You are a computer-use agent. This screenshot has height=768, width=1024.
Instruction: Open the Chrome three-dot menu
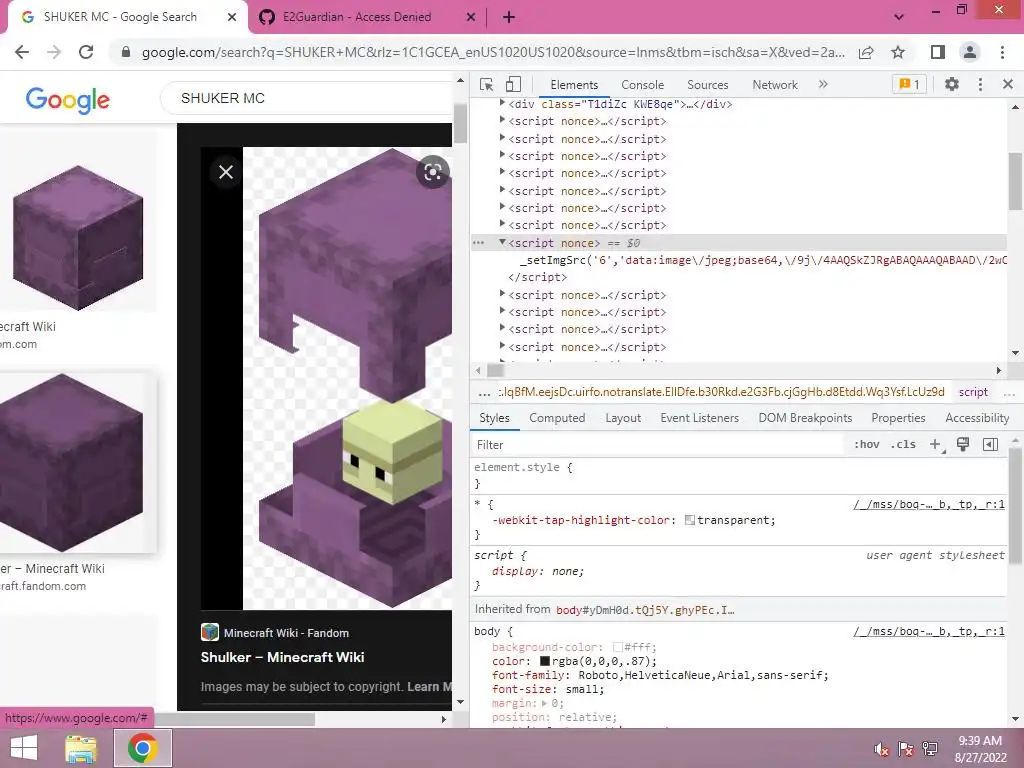pos(1002,52)
